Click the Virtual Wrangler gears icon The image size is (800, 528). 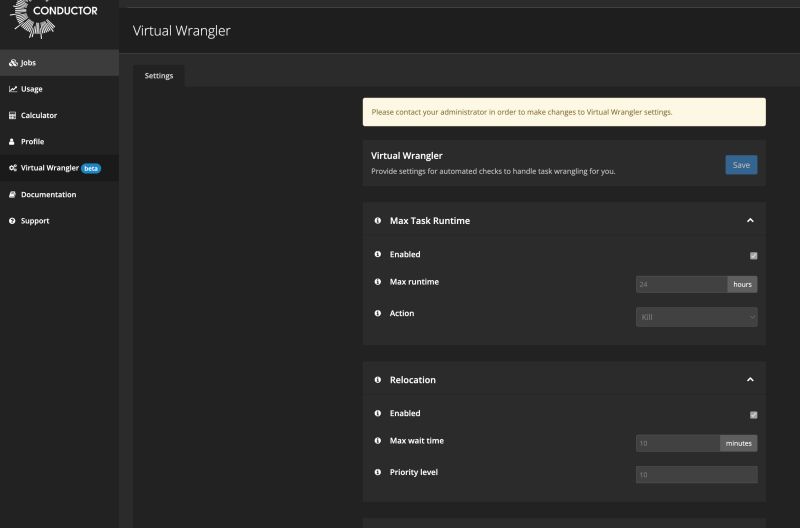coord(13,168)
